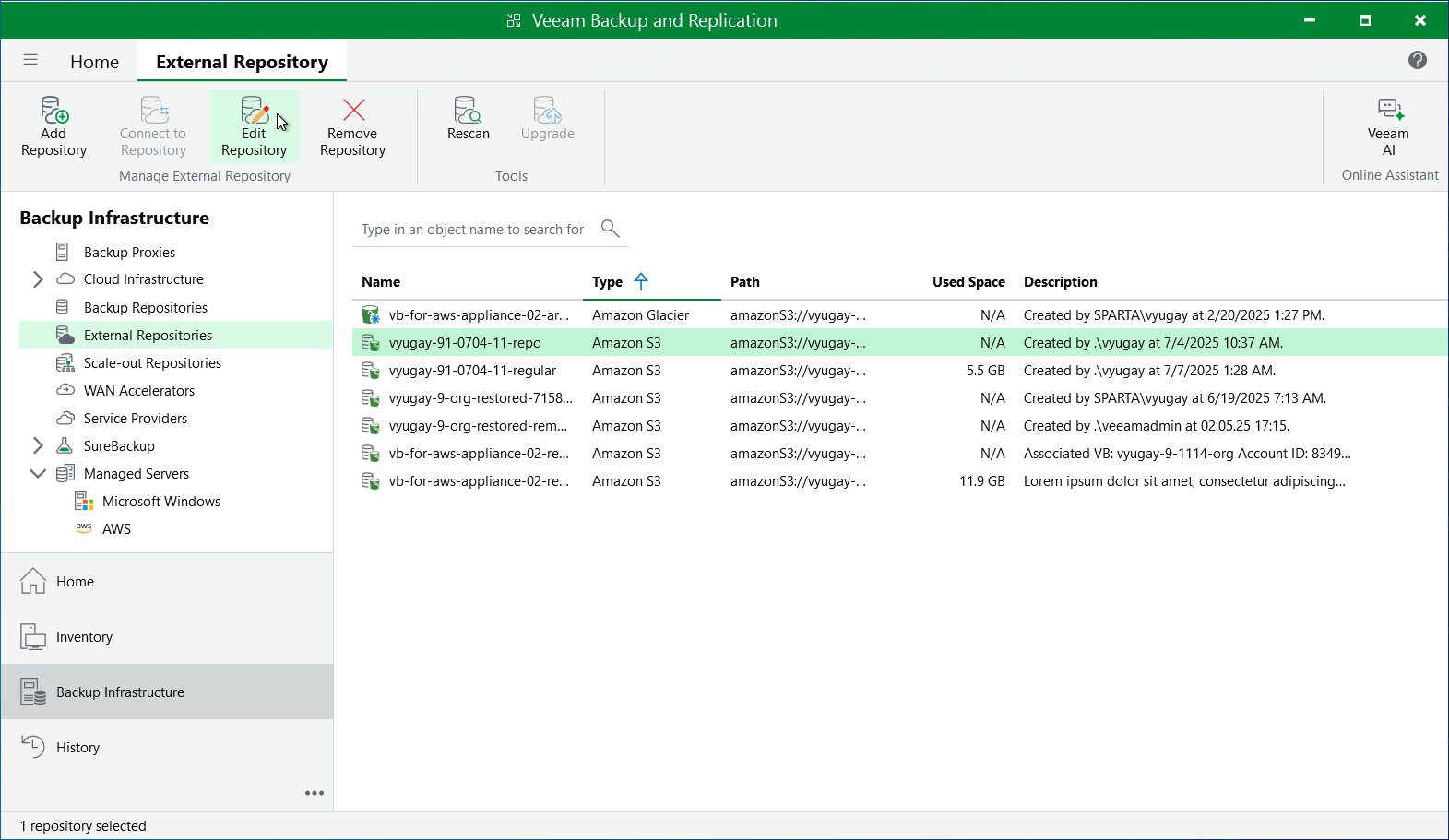Click the Edit Repository ribbon icon

(255, 111)
